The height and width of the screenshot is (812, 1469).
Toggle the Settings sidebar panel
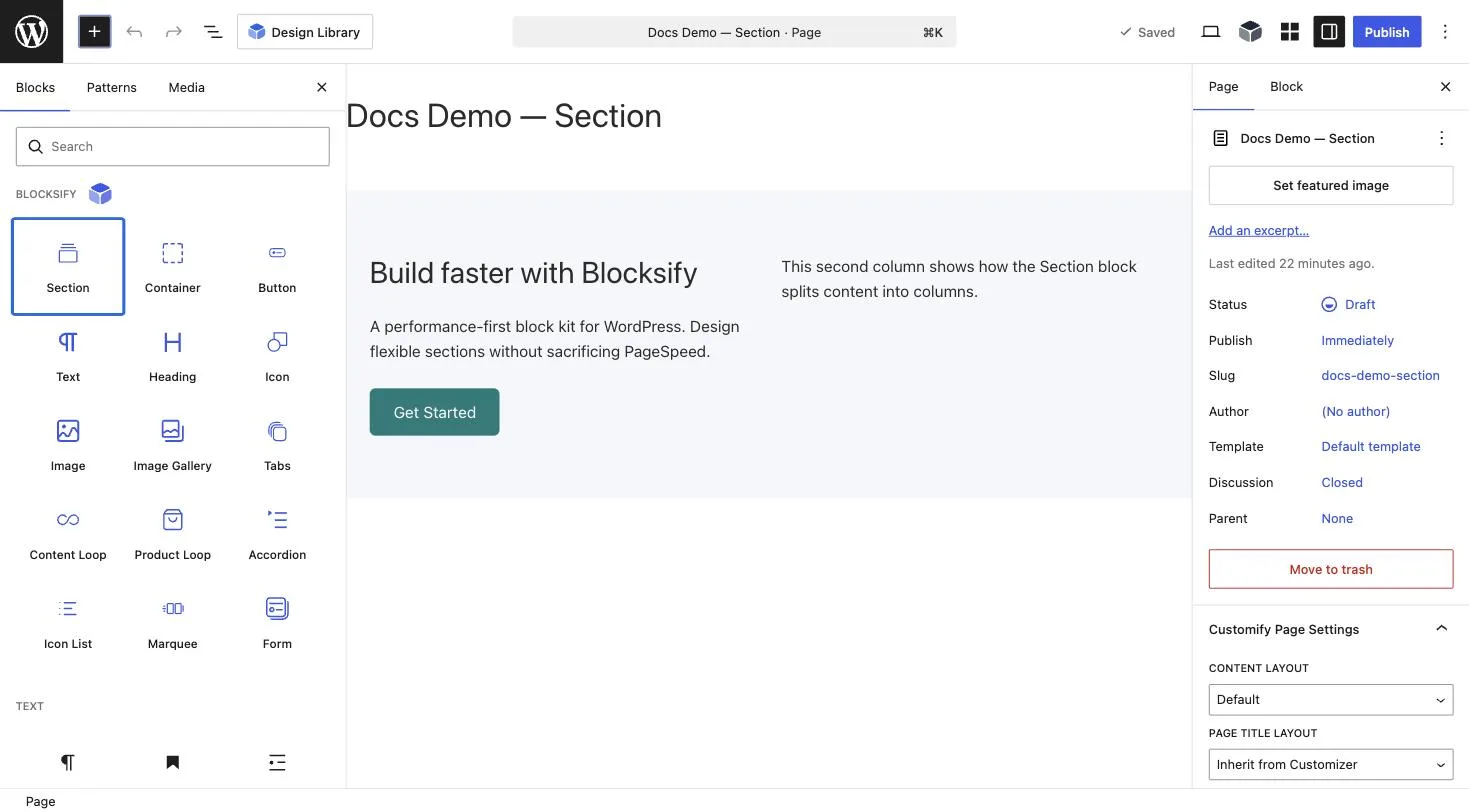1329,32
